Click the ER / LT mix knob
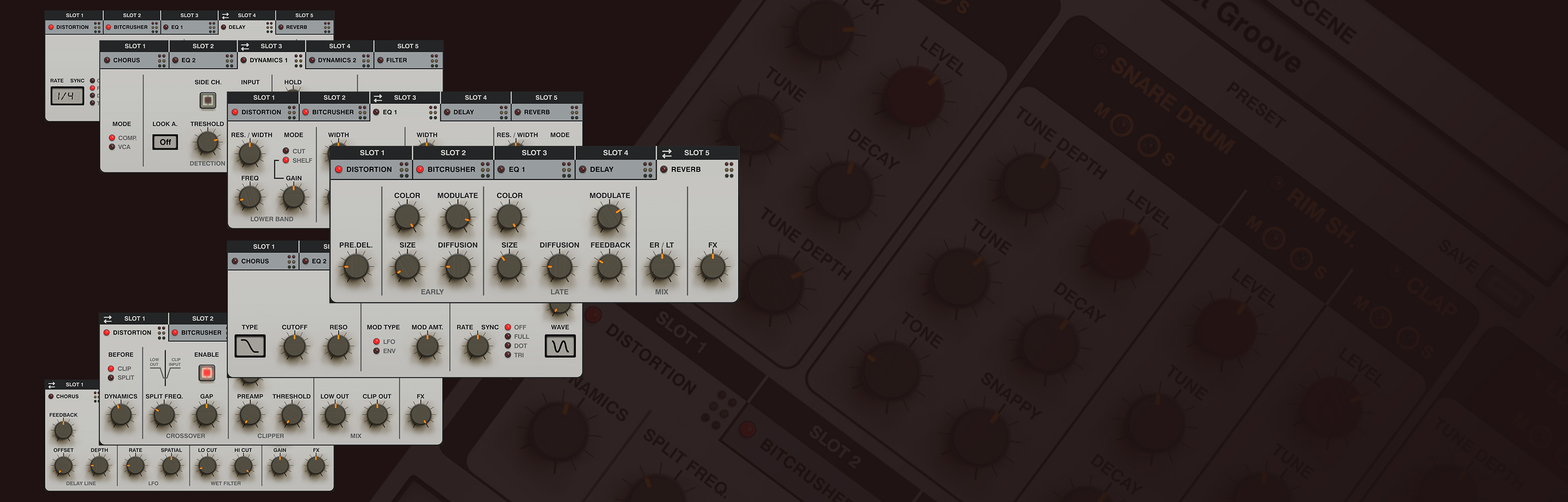 tap(662, 267)
